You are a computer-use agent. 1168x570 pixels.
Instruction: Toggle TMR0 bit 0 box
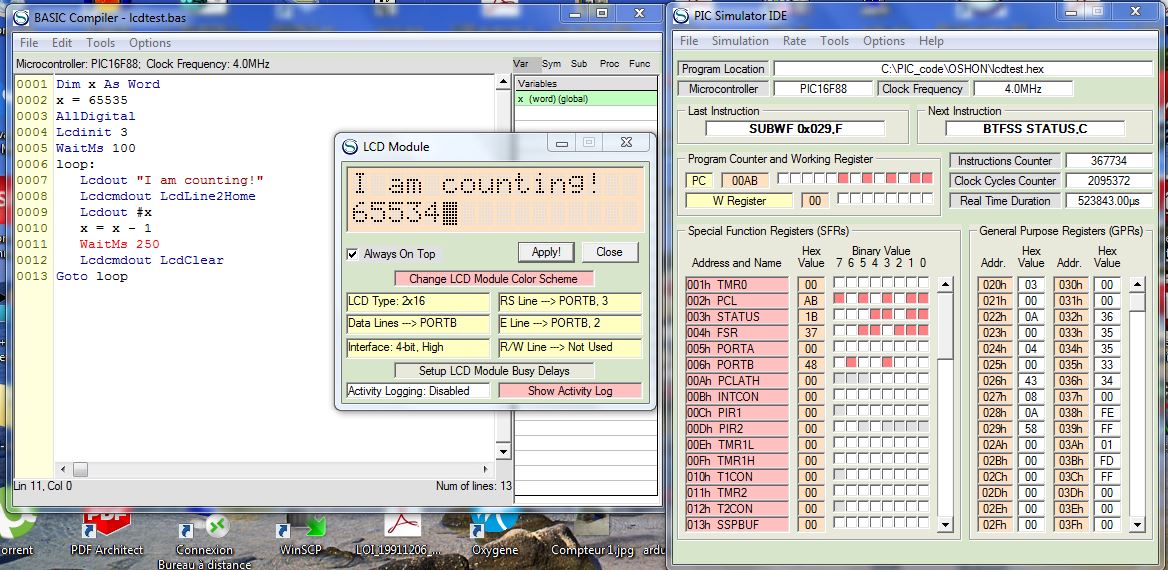pos(924,282)
